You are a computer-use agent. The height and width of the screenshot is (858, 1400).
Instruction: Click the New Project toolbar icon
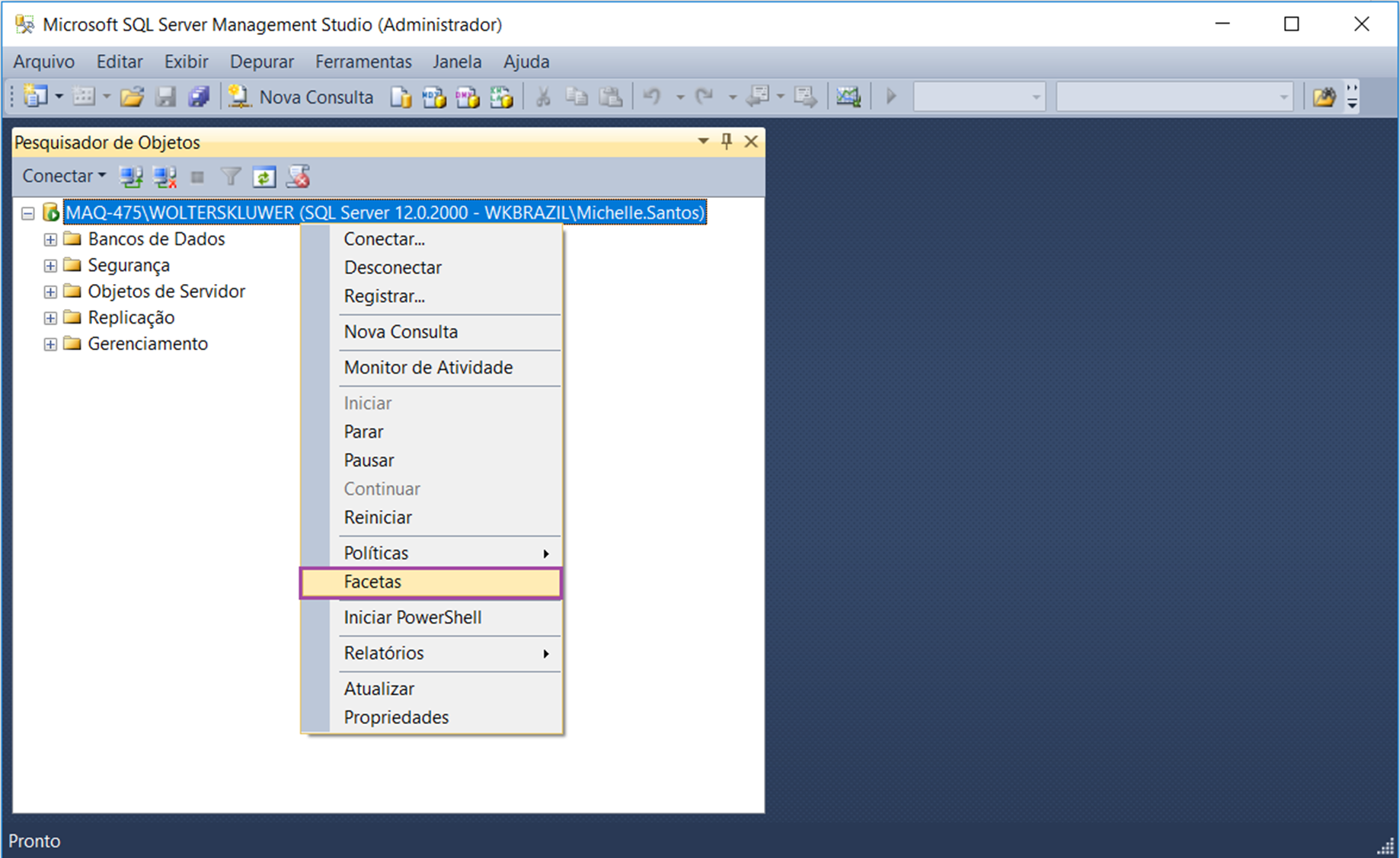(35, 97)
